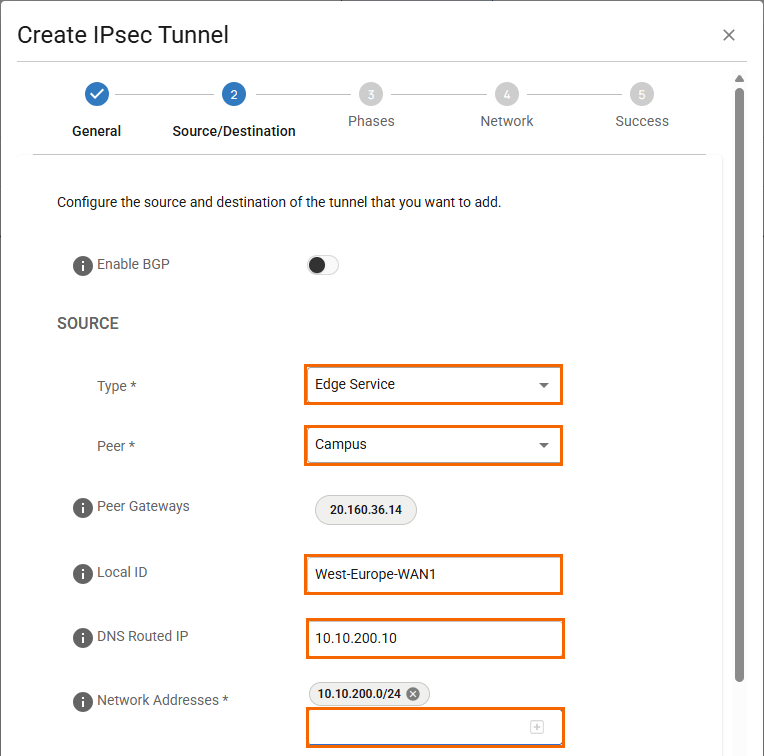
Task: Remove the 10.10.200.0/24 network address chip
Action: (413, 694)
